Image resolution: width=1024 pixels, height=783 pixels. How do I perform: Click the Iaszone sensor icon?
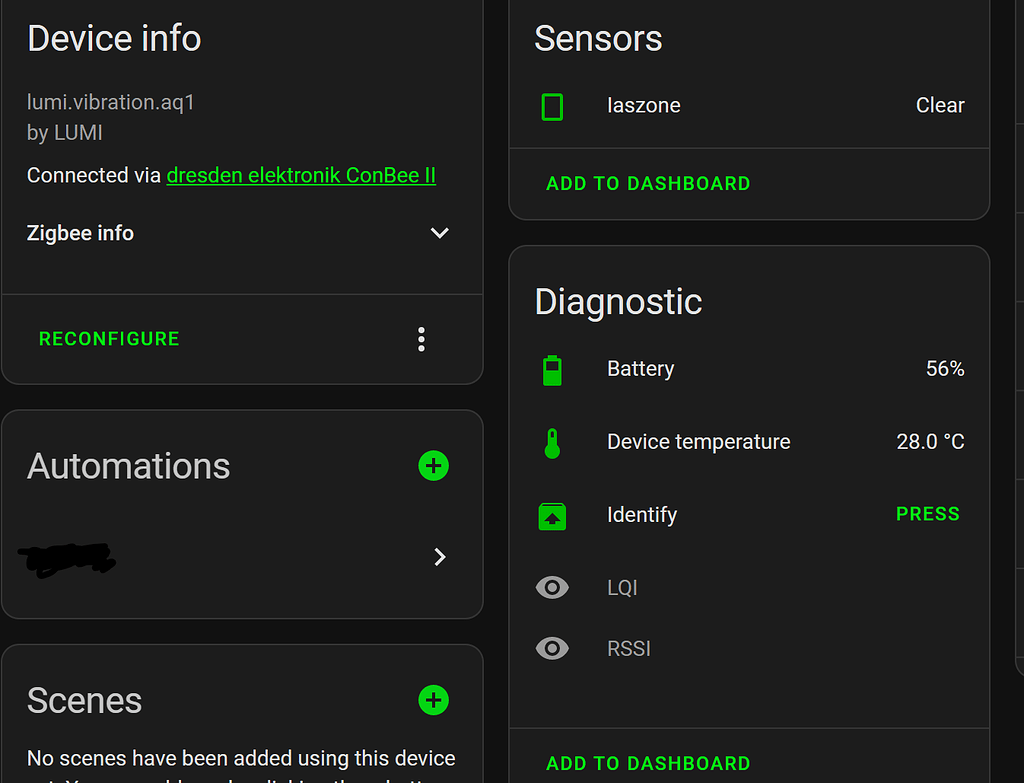(x=552, y=105)
